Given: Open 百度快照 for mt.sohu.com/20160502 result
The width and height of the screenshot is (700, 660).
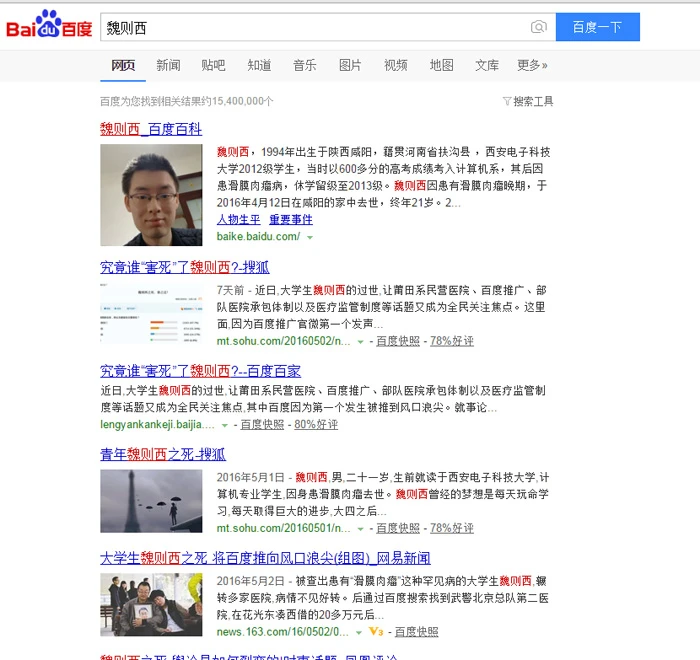Looking at the screenshot, I should 398,341.
